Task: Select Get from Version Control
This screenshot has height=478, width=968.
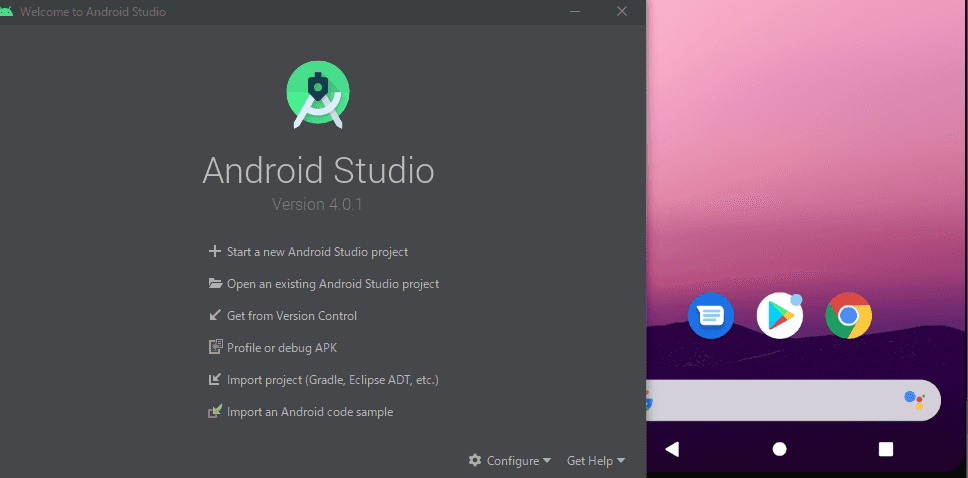Action: [291, 316]
